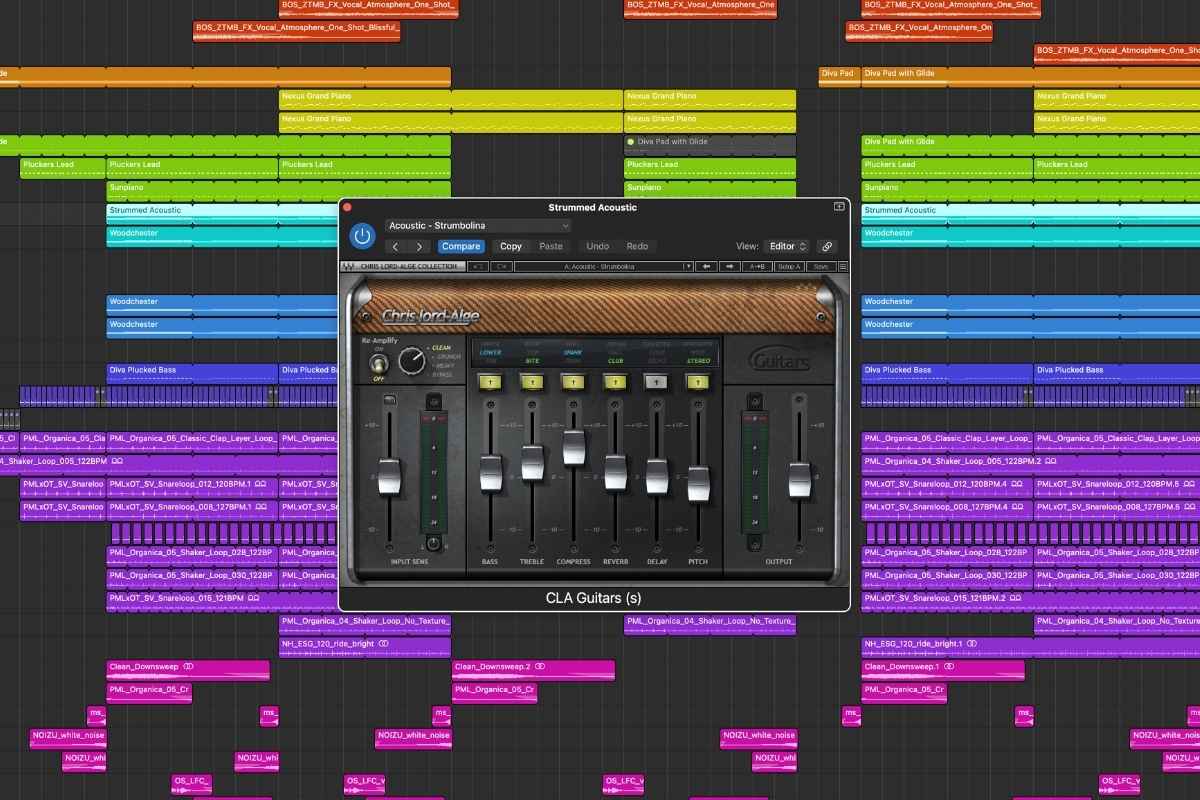Click the Bass fader handle
This screenshot has width=1200, height=800.
tap(490, 474)
